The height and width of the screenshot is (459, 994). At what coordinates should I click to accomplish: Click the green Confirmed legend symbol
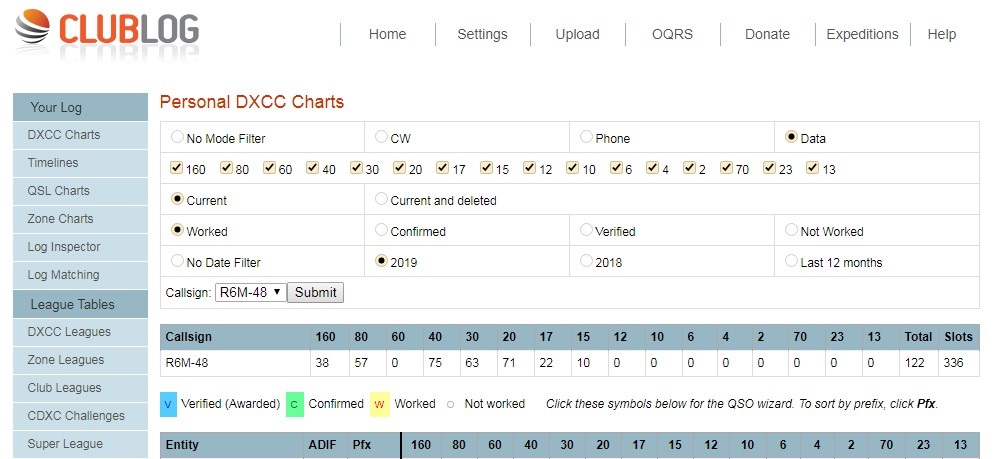[294, 404]
